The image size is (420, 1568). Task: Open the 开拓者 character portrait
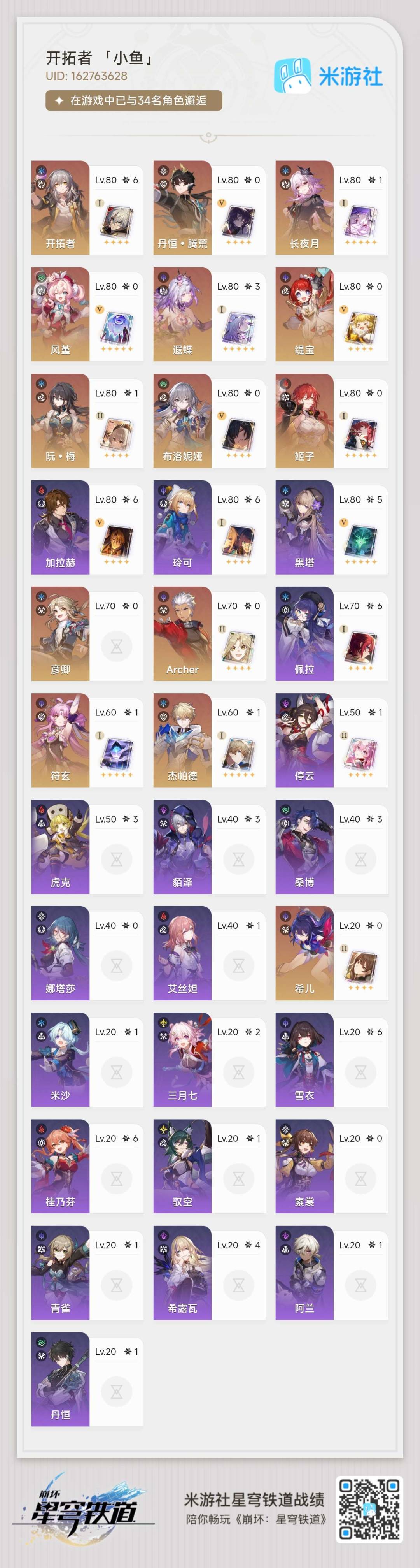click(60, 207)
